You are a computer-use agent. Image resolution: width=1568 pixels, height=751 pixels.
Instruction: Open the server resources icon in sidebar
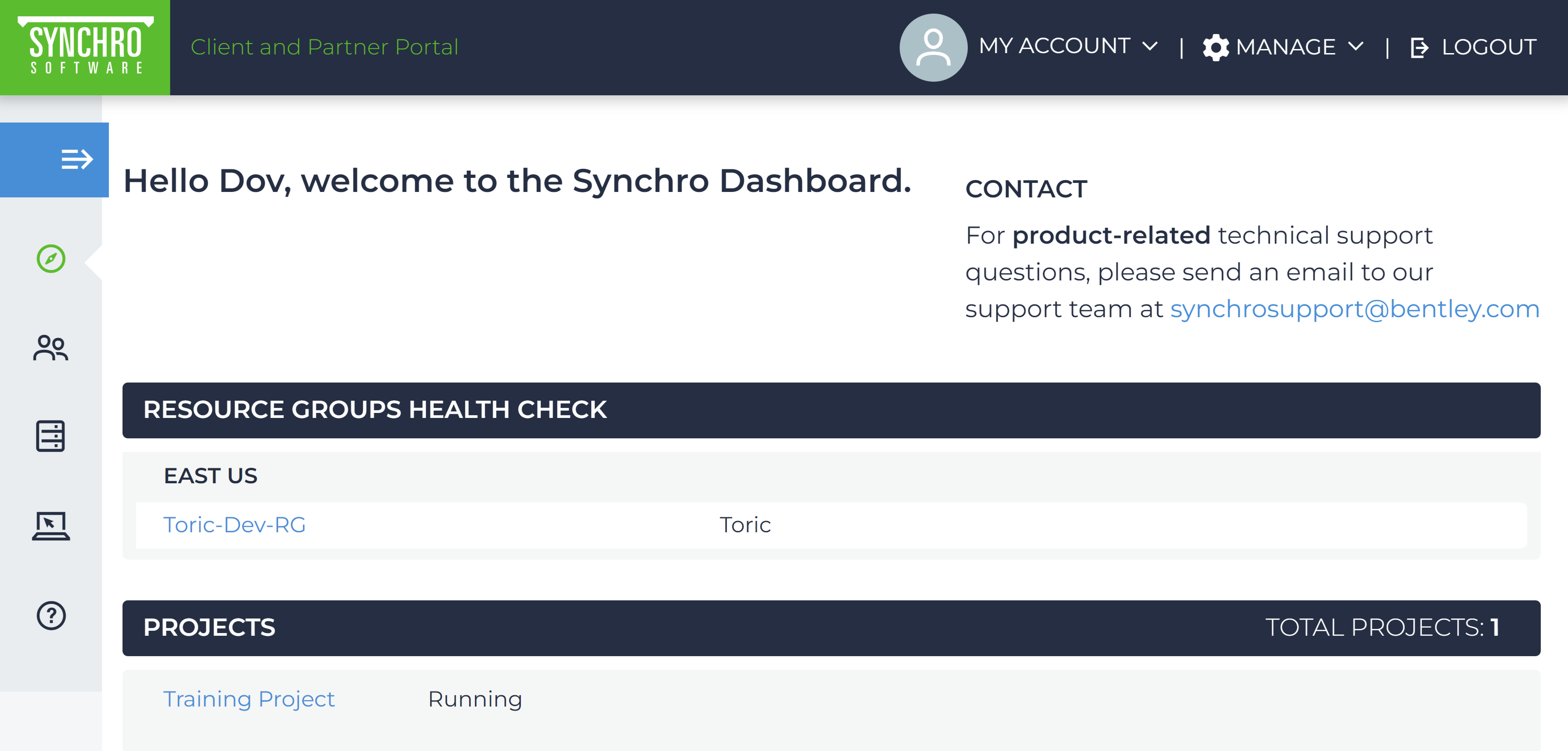tap(51, 436)
